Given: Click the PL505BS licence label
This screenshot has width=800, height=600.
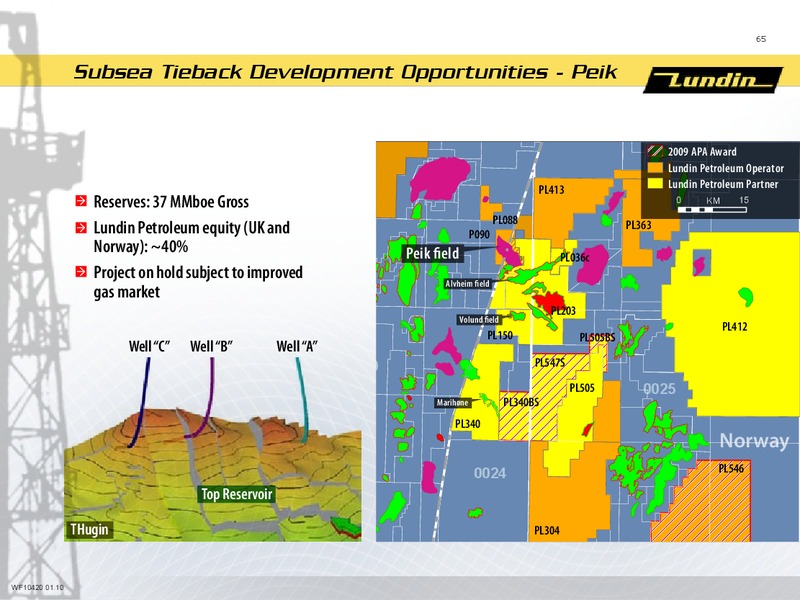Looking at the screenshot, I should click(x=597, y=338).
